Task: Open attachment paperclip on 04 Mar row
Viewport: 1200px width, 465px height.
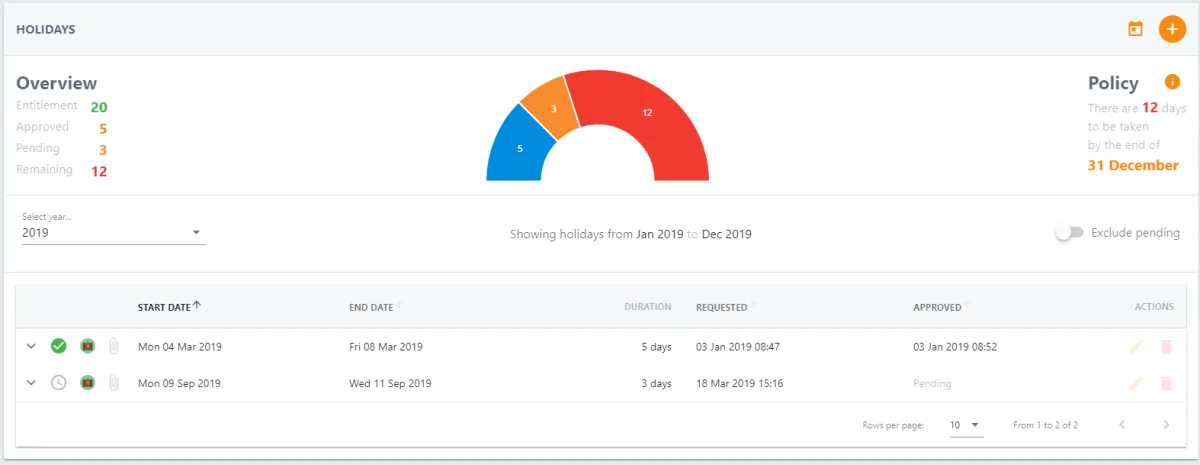Action: pyautogui.click(x=113, y=346)
